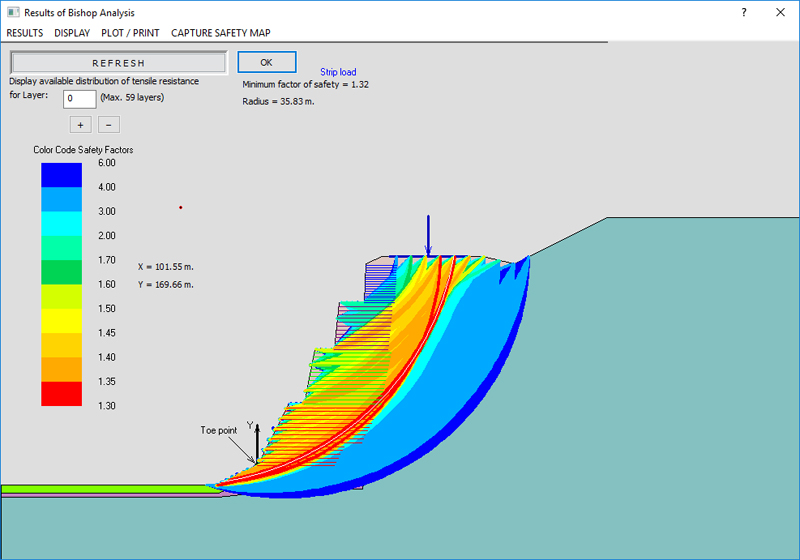Click the green 1.60 safety factor swatch
Viewport: 800px width, 560px height.
61,272
